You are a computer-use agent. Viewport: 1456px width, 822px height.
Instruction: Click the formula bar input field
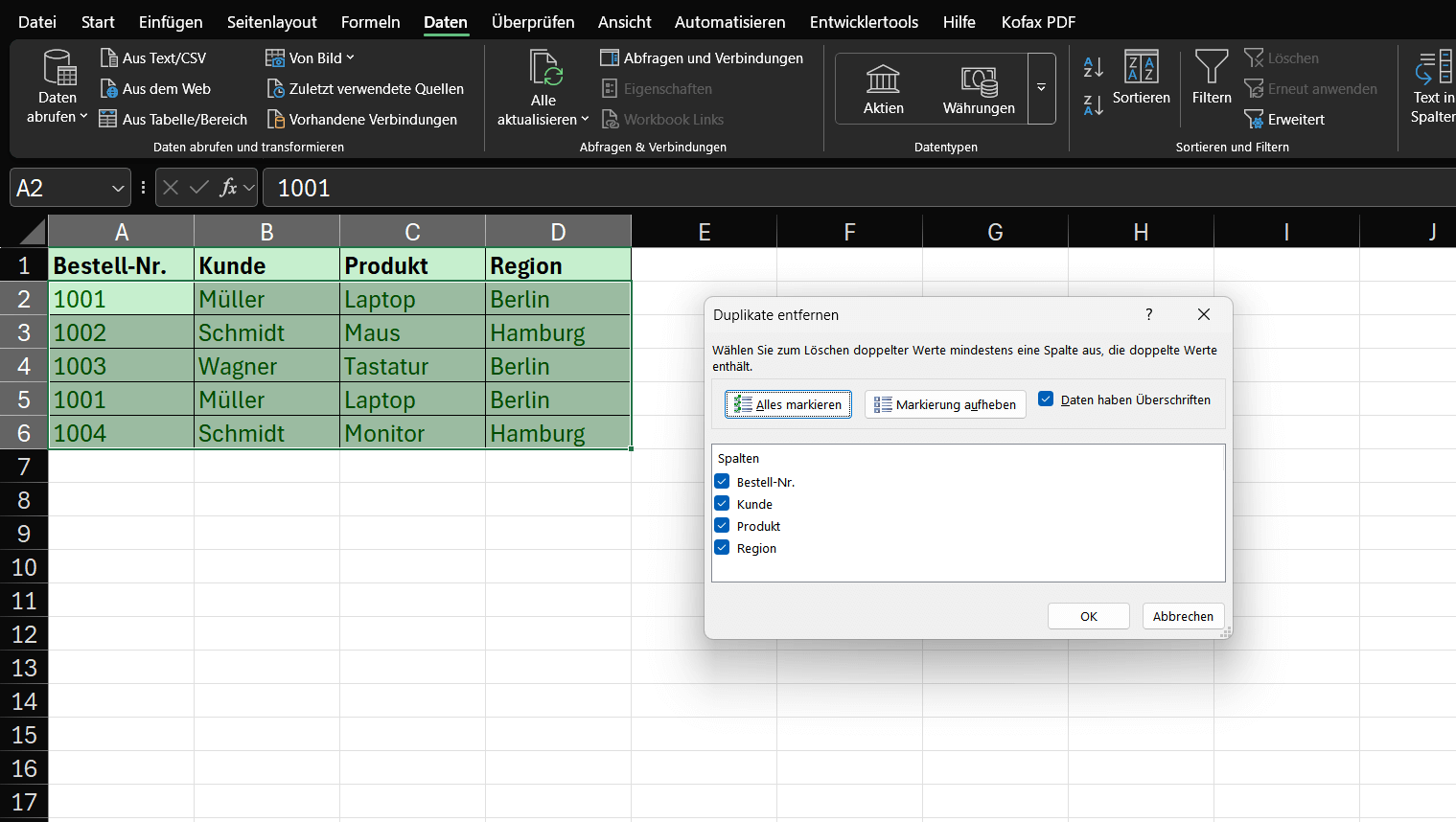[575, 188]
